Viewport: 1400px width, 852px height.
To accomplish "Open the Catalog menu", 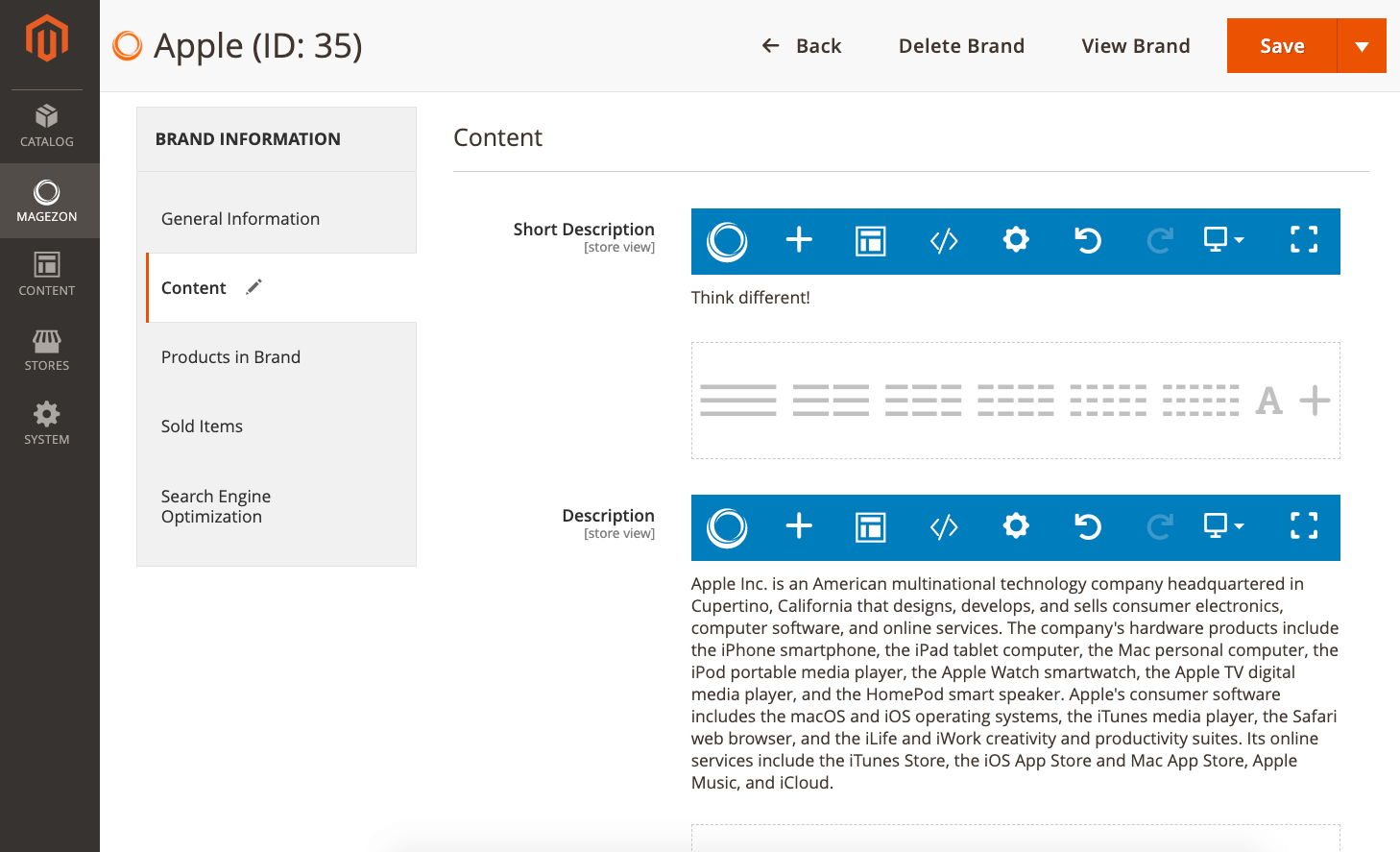I will coord(47,126).
